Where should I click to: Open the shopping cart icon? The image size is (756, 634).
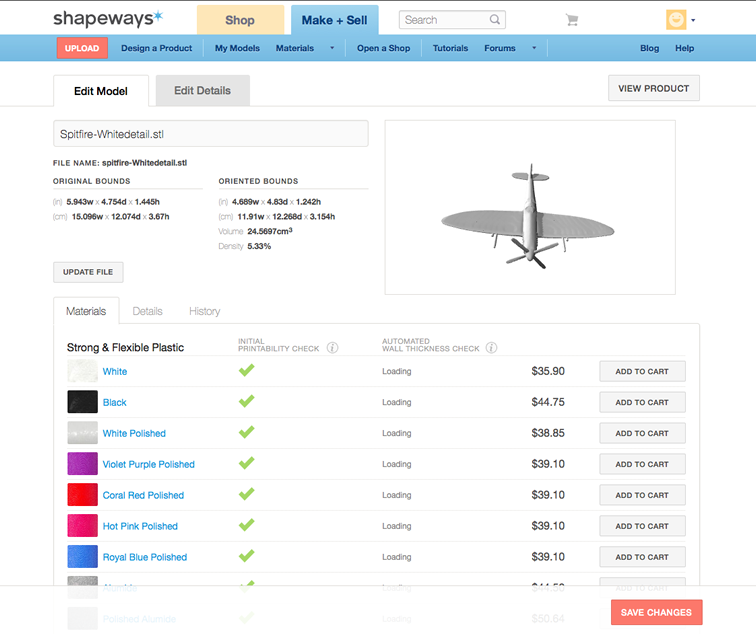(572, 20)
